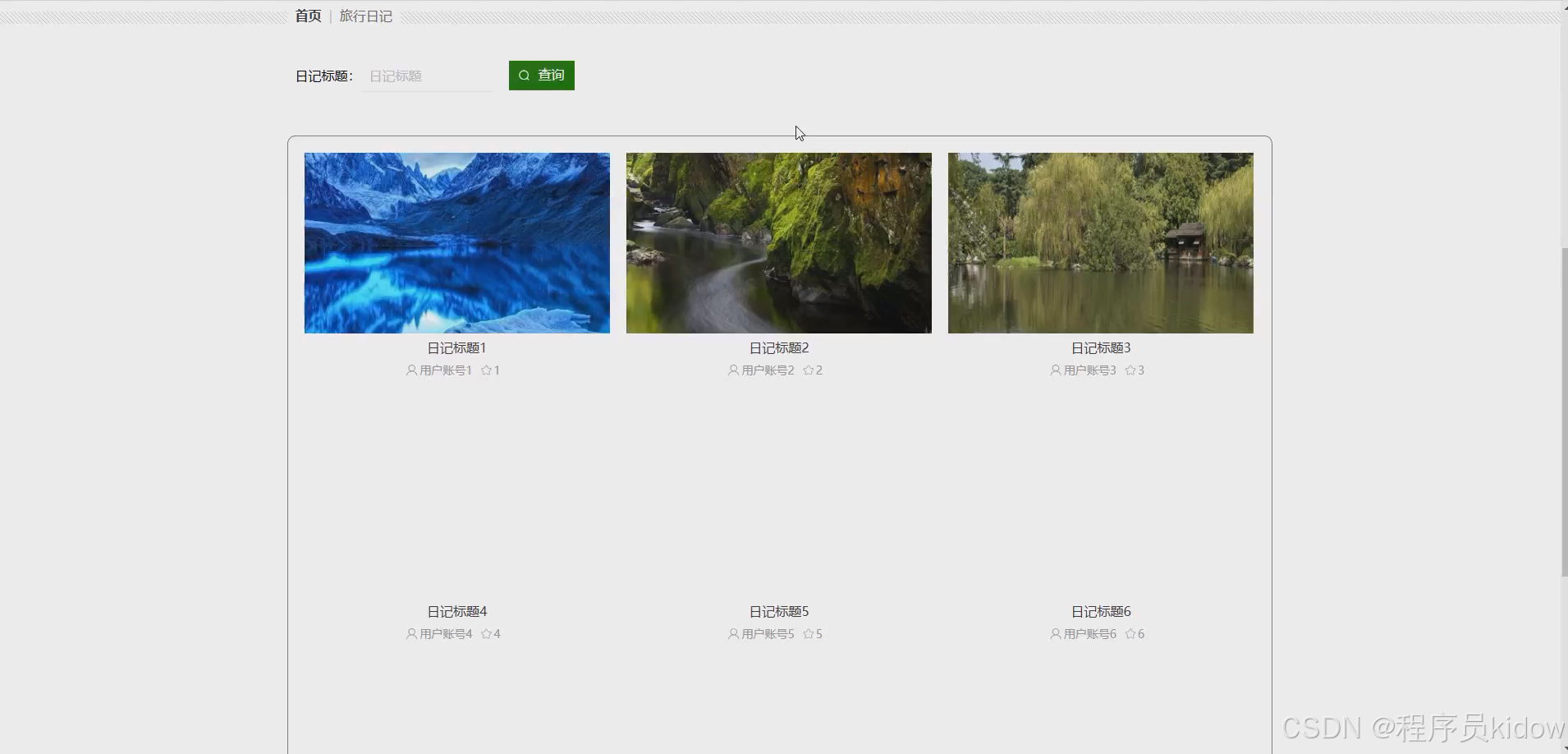
Task: Select the 旅行日记 navigation item
Action: coord(365,16)
